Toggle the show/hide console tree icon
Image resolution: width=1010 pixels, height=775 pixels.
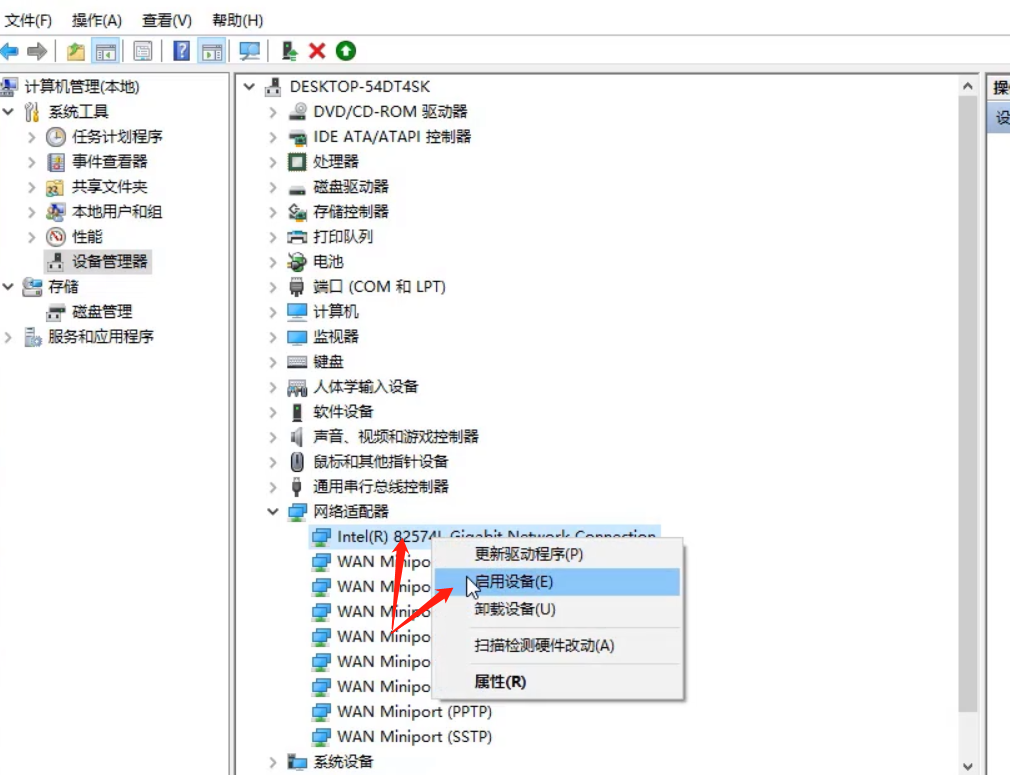coord(107,50)
